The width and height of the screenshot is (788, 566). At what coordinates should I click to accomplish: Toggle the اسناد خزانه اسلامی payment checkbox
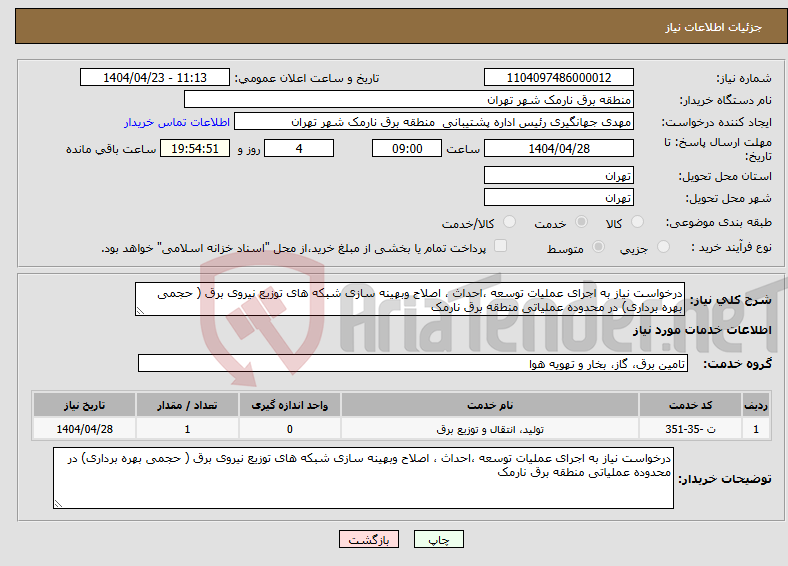coord(501,246)
